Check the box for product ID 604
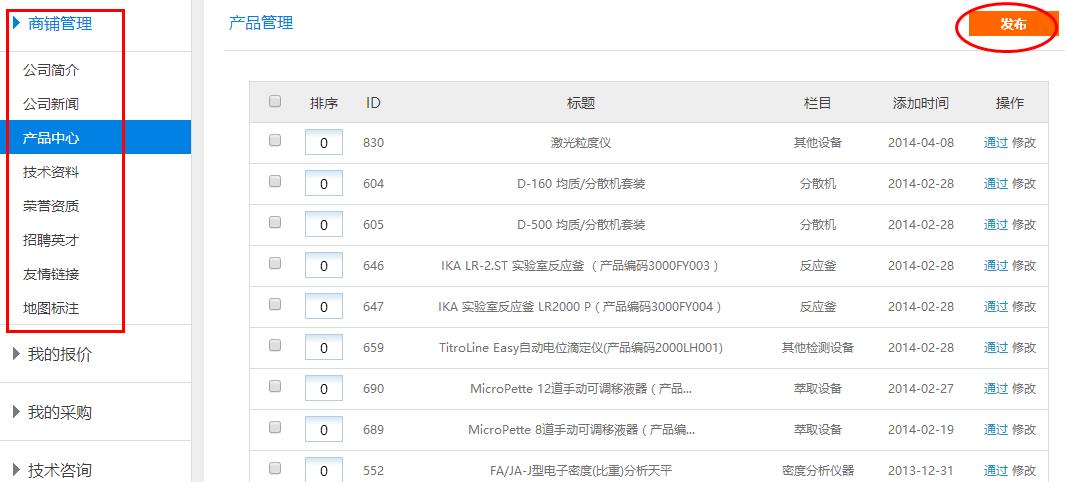The height and width of the screenshot is (482, 1065). click(275, 181)
